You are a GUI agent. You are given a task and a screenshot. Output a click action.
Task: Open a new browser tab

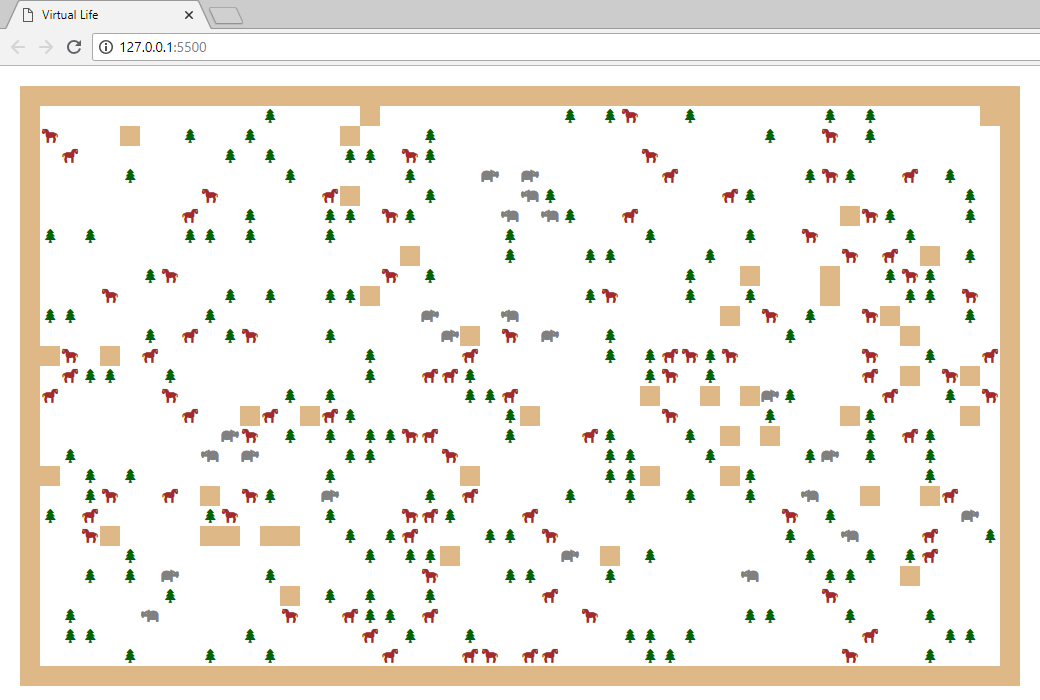227,15
